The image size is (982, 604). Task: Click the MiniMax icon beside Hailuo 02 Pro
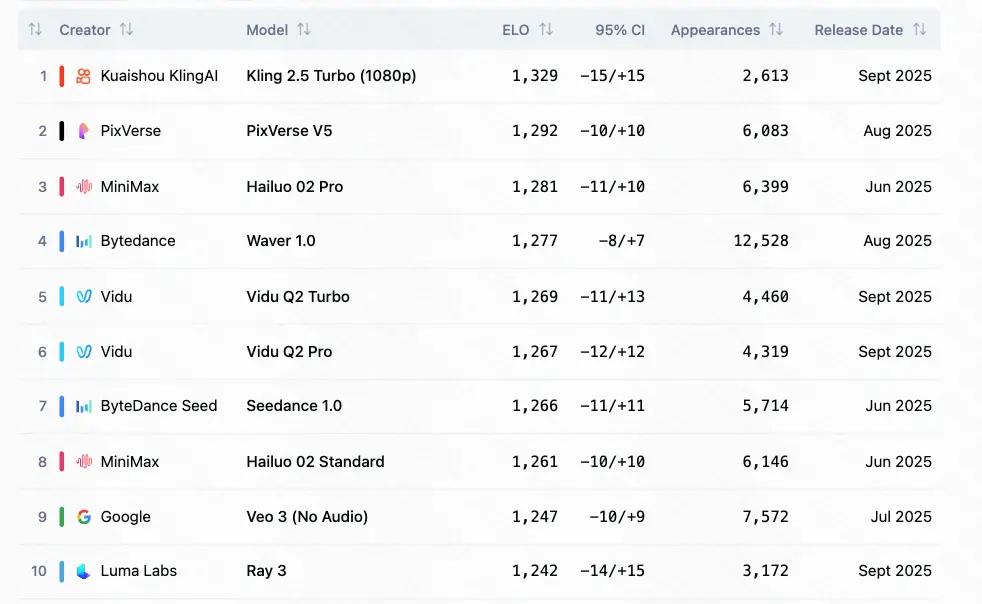(84, 187)
